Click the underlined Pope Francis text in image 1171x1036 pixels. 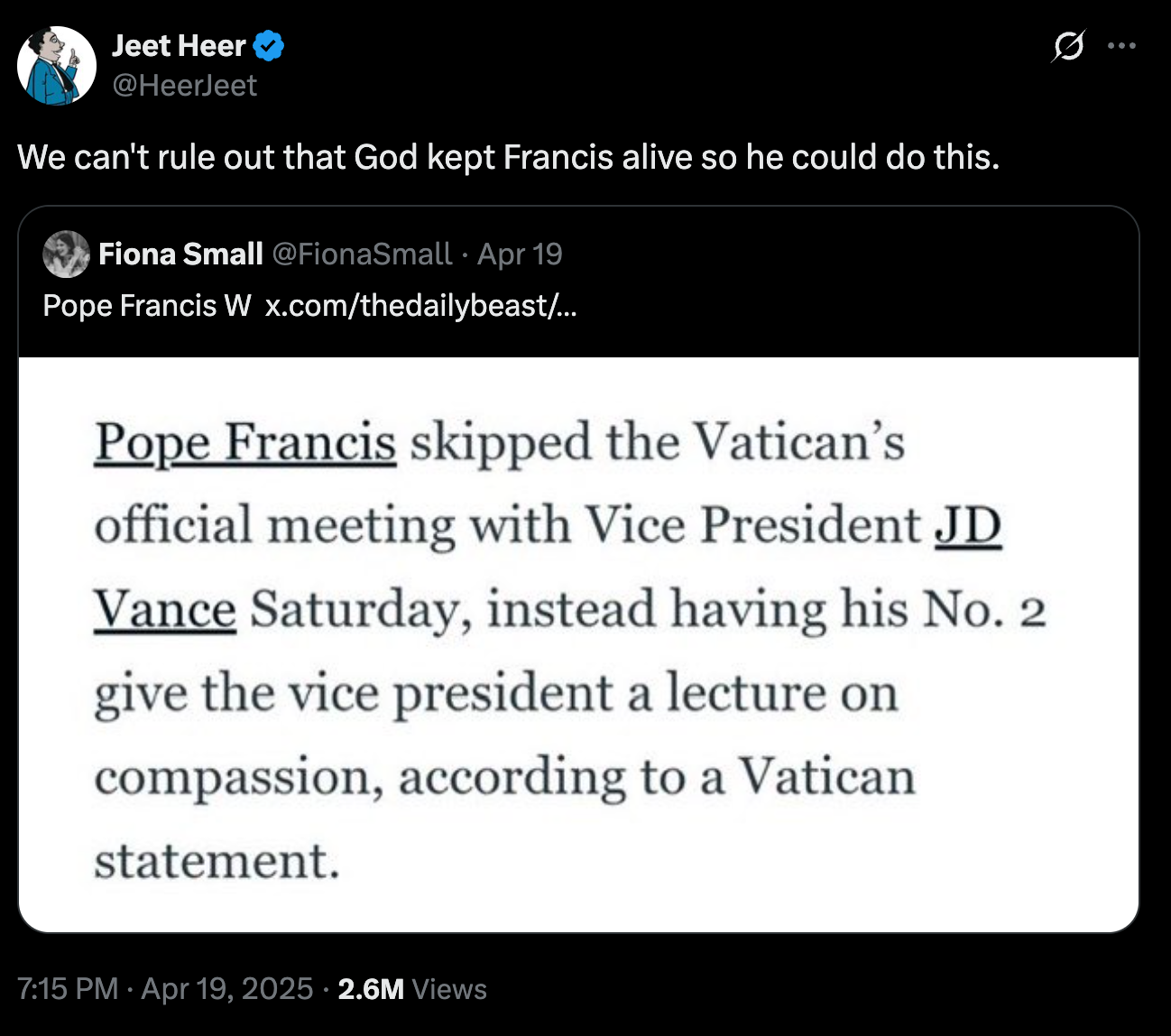(244, 444)
